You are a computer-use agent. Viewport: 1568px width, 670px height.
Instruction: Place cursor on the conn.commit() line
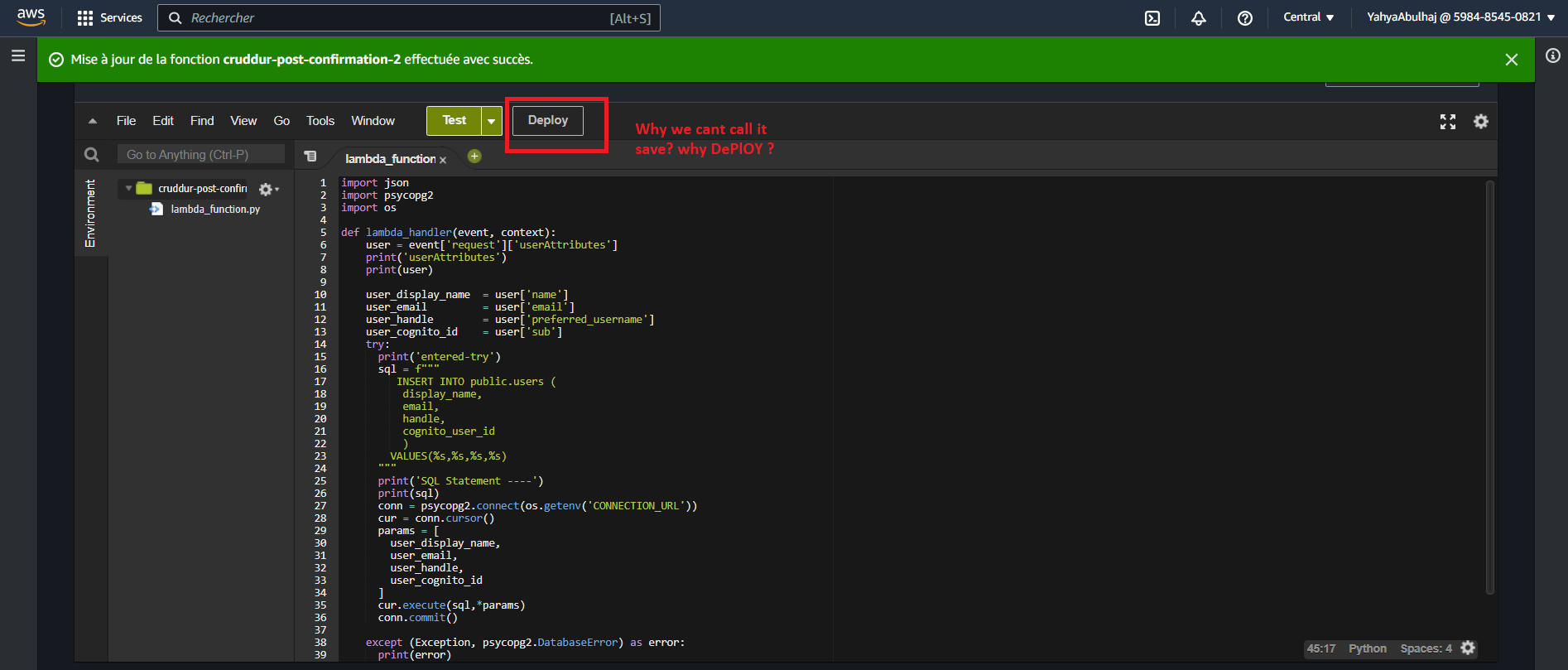(417, 618)
